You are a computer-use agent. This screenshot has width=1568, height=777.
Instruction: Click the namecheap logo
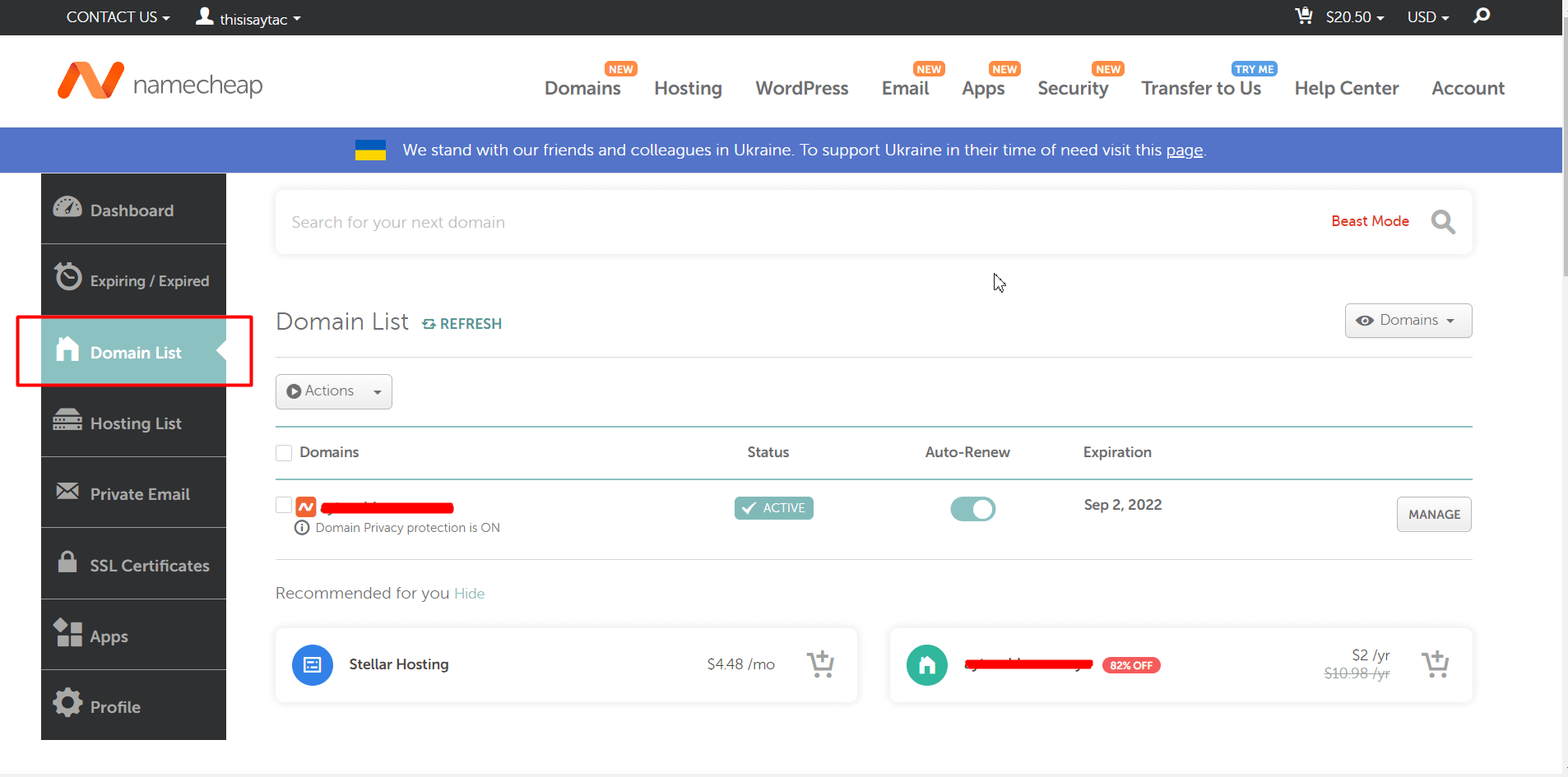click(160, 82)
